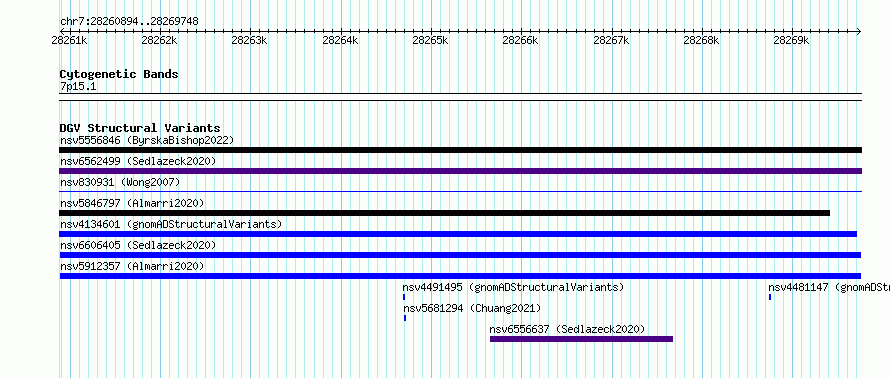The image size is (890, 378).
Task: Click the purple bar under nsv6556637
Action: 581,339
